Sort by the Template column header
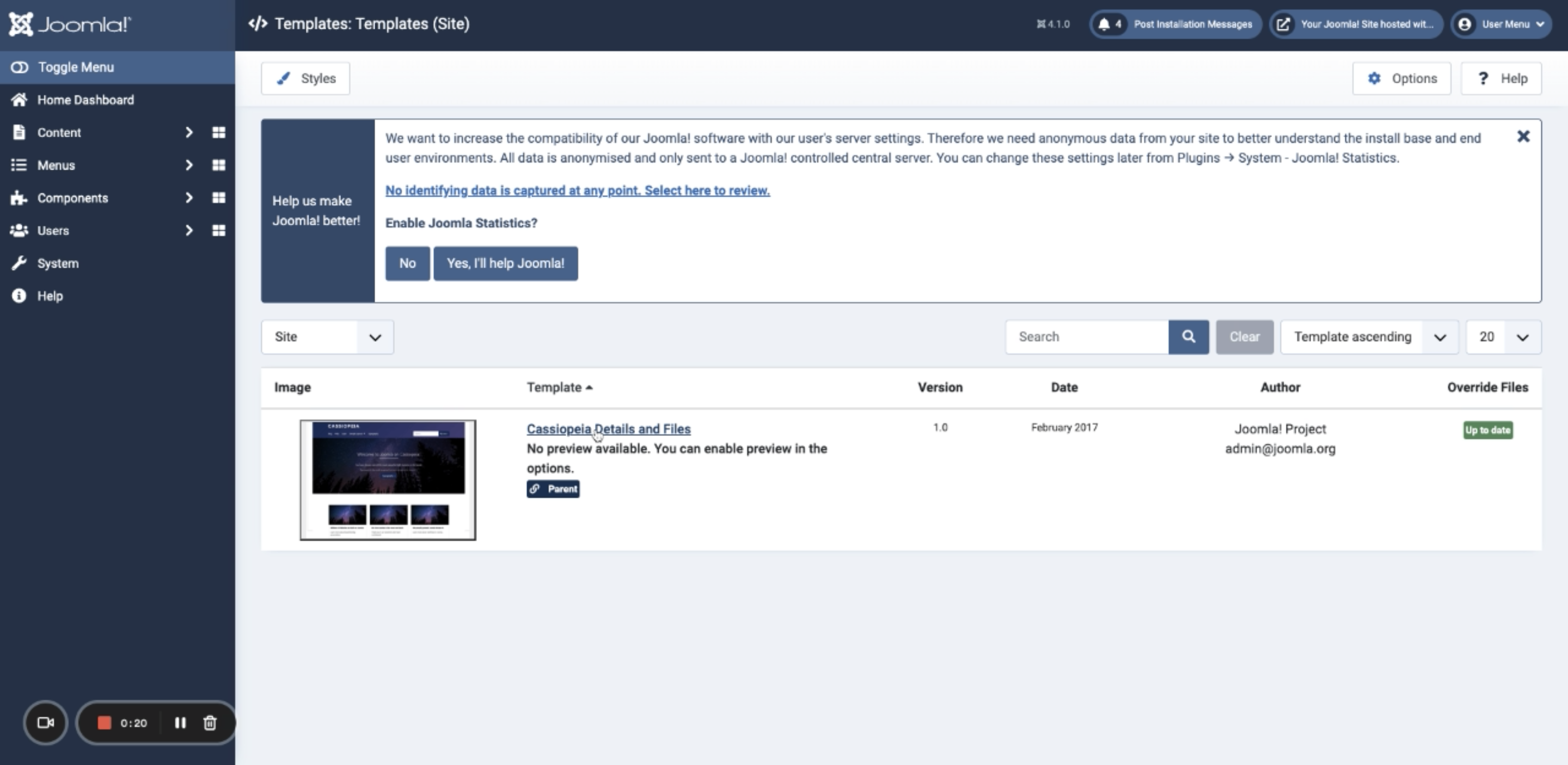Viewport: 1568px width, 765px height. point(559,387)
